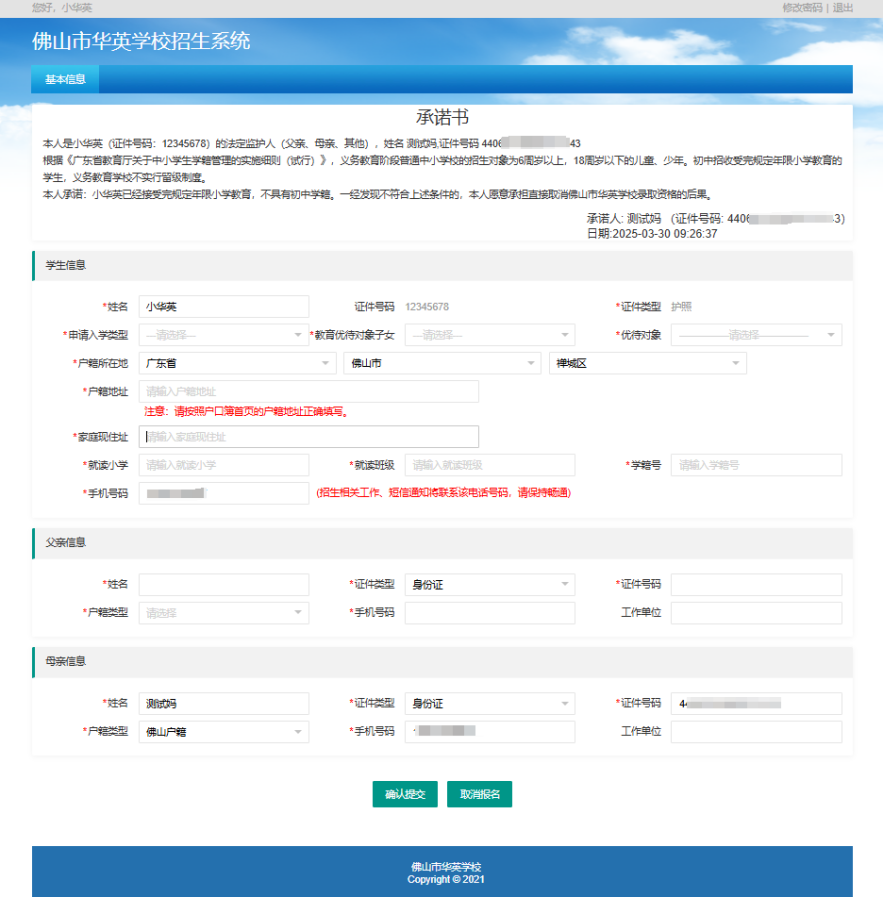Viewport: 884px width, 898px height.
Task: Open the 佛山市 city dropdown
Action: [442, 363]
